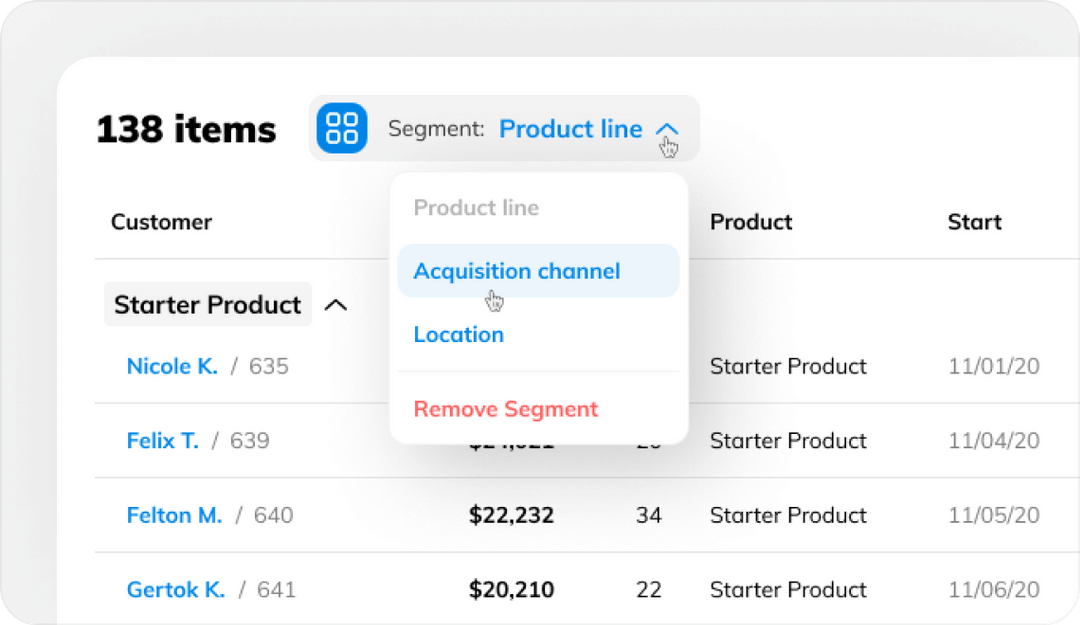Click the Starter Product group header

point(207,304)
